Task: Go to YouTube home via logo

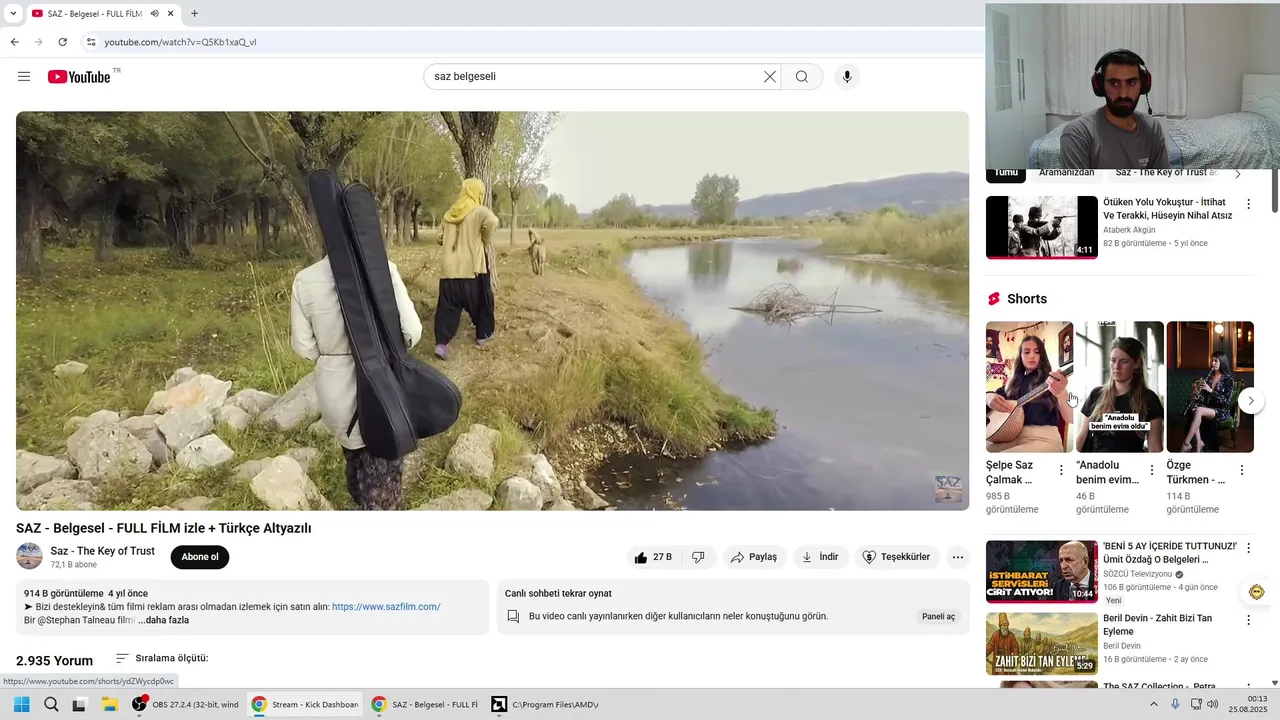Action: [79, 77]
